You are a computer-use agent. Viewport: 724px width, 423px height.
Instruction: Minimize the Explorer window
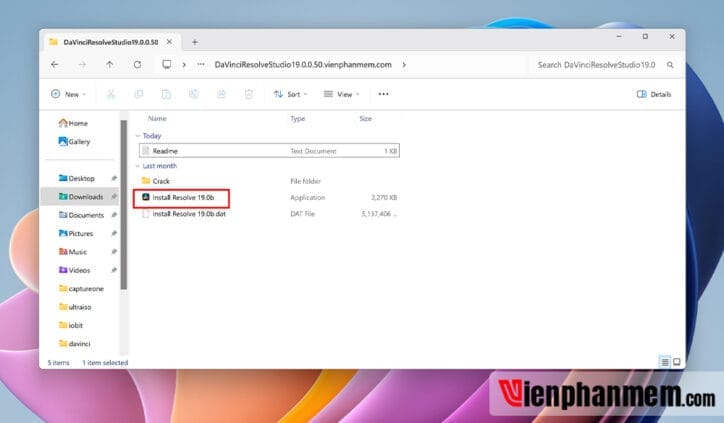619,36
